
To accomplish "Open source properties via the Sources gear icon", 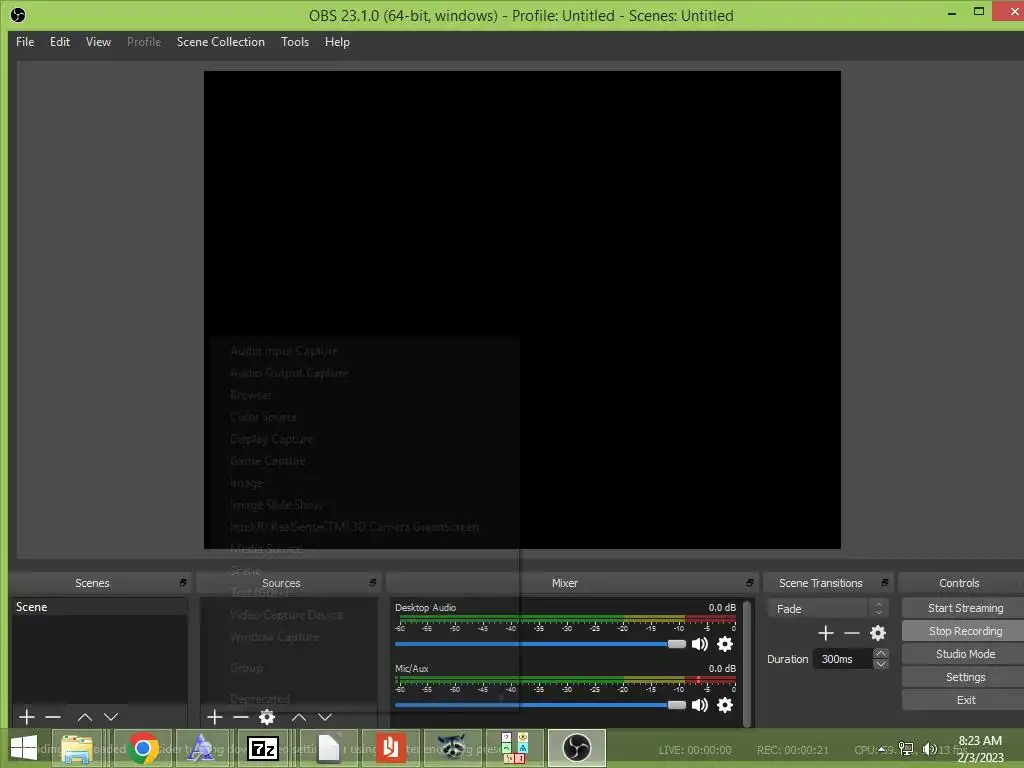I will pos(266,717).
